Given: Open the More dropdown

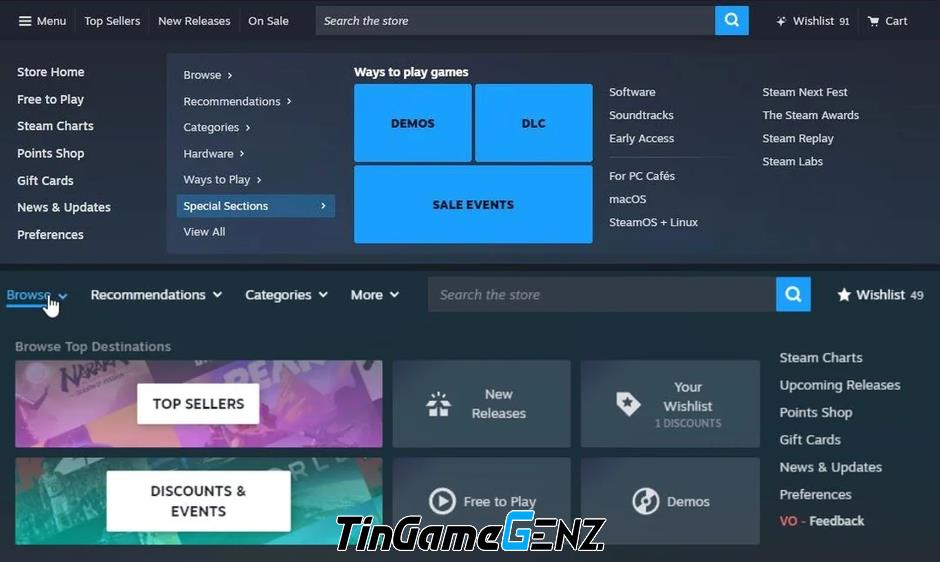Looking at the screenshot, I should [375, 294].
